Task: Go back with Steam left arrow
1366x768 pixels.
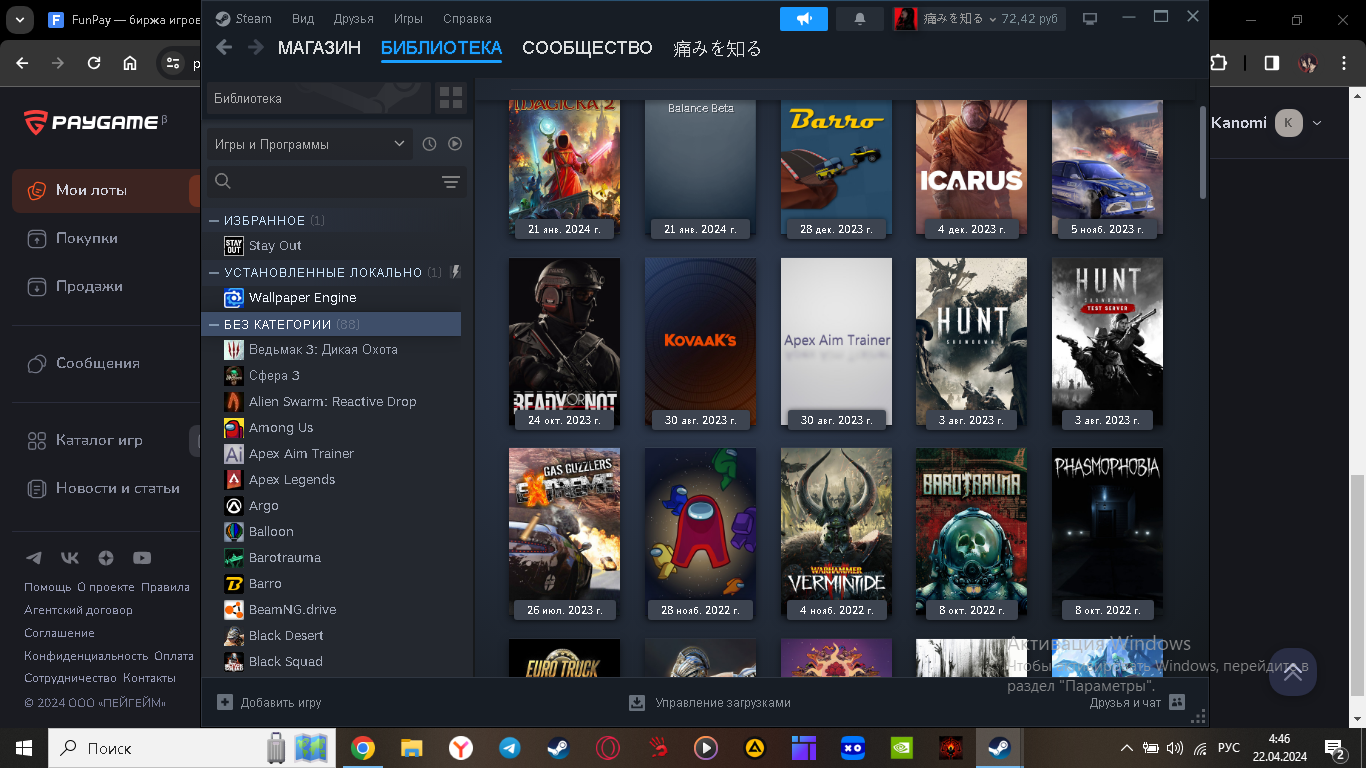Action: point(224,47)
